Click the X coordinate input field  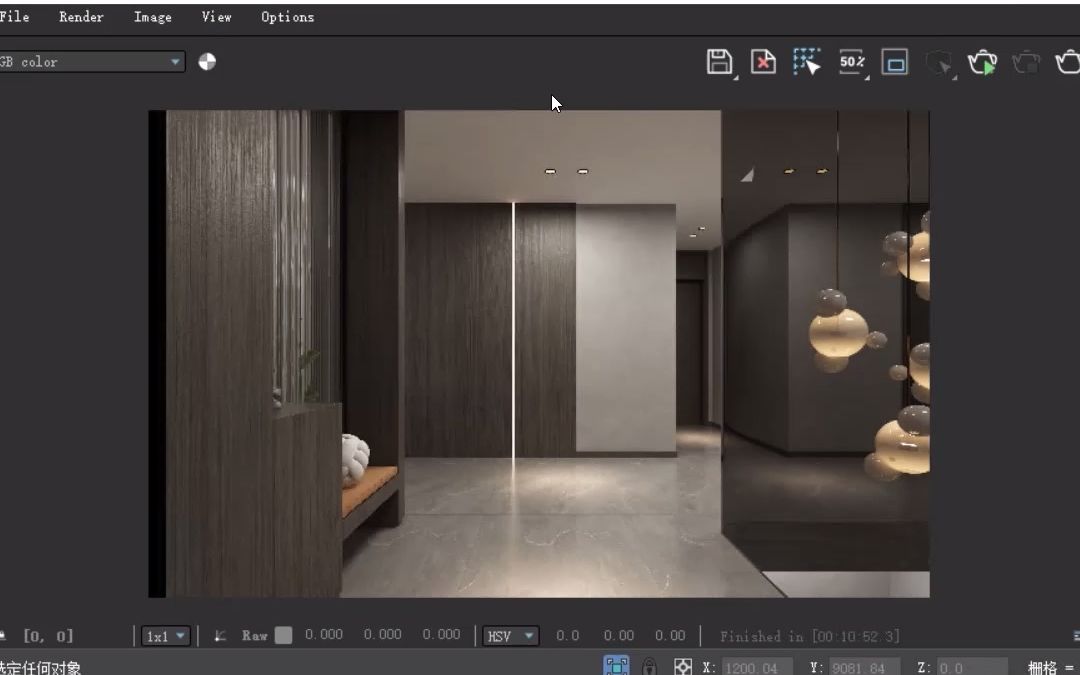756,665
